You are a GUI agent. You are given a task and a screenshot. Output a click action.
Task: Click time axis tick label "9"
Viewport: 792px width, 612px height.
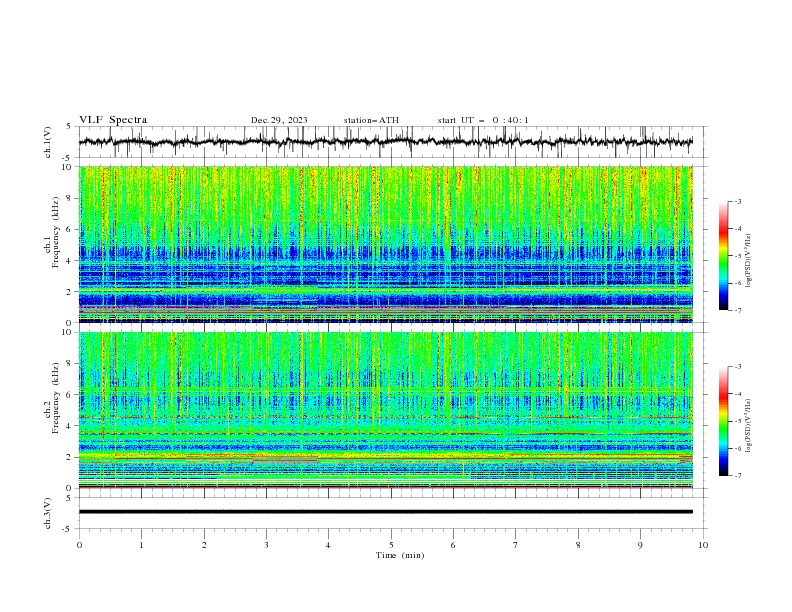coord(640,545)
